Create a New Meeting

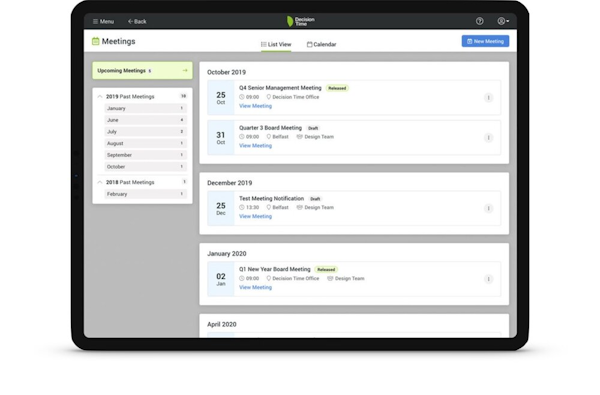tap(485, 41)
